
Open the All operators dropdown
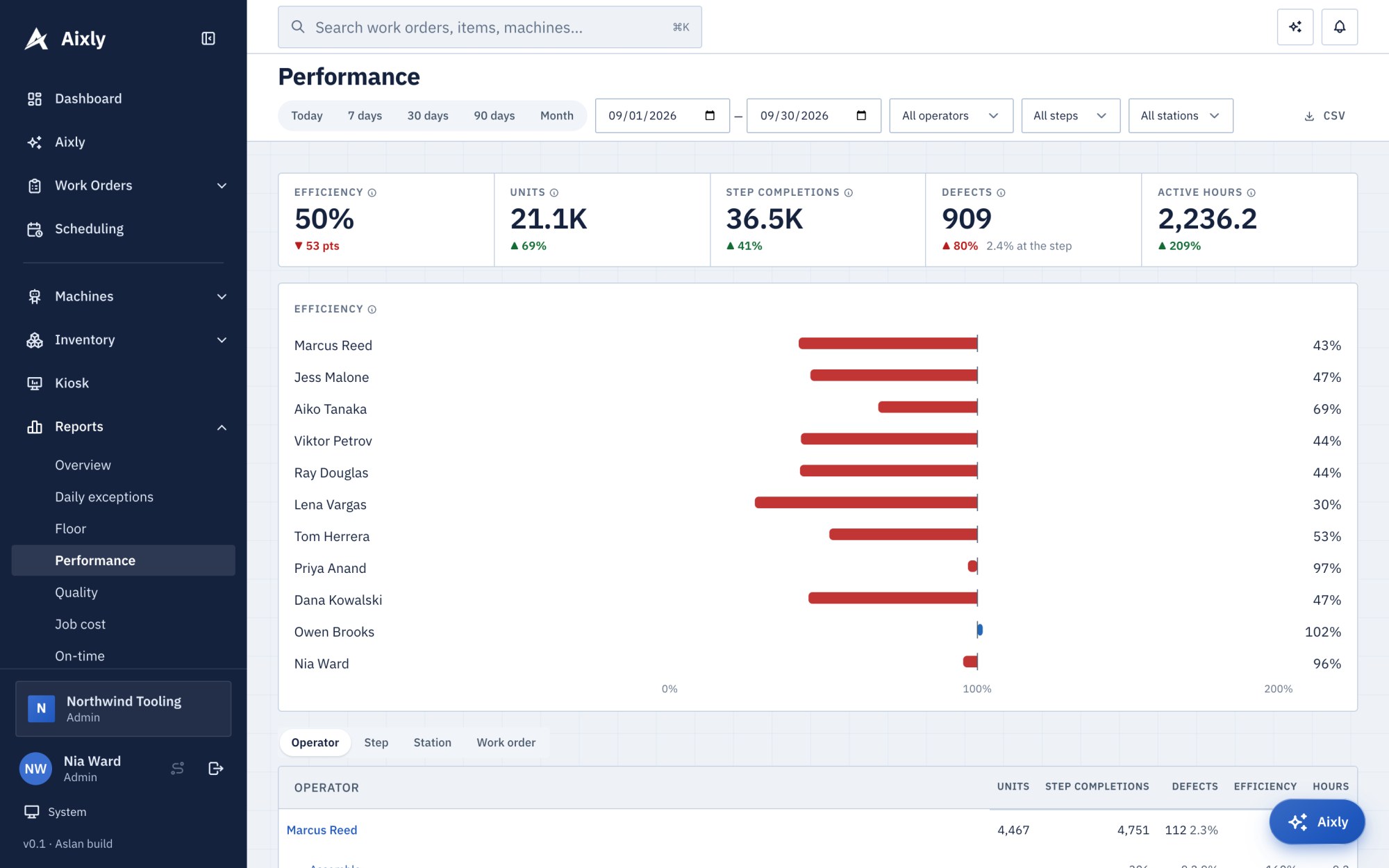(x=951, y=115)
